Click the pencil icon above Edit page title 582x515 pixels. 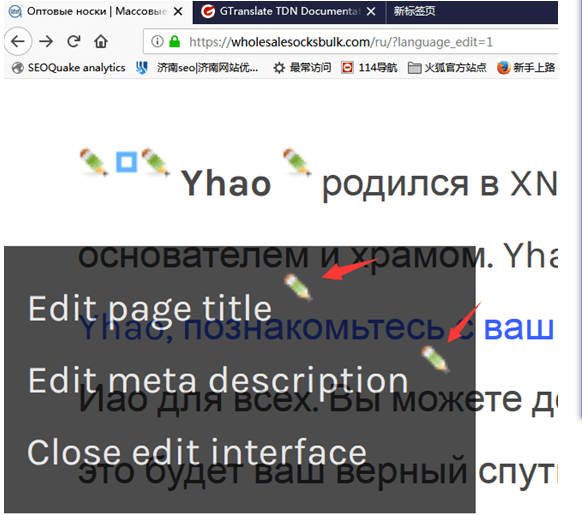[x=298, y=287]
